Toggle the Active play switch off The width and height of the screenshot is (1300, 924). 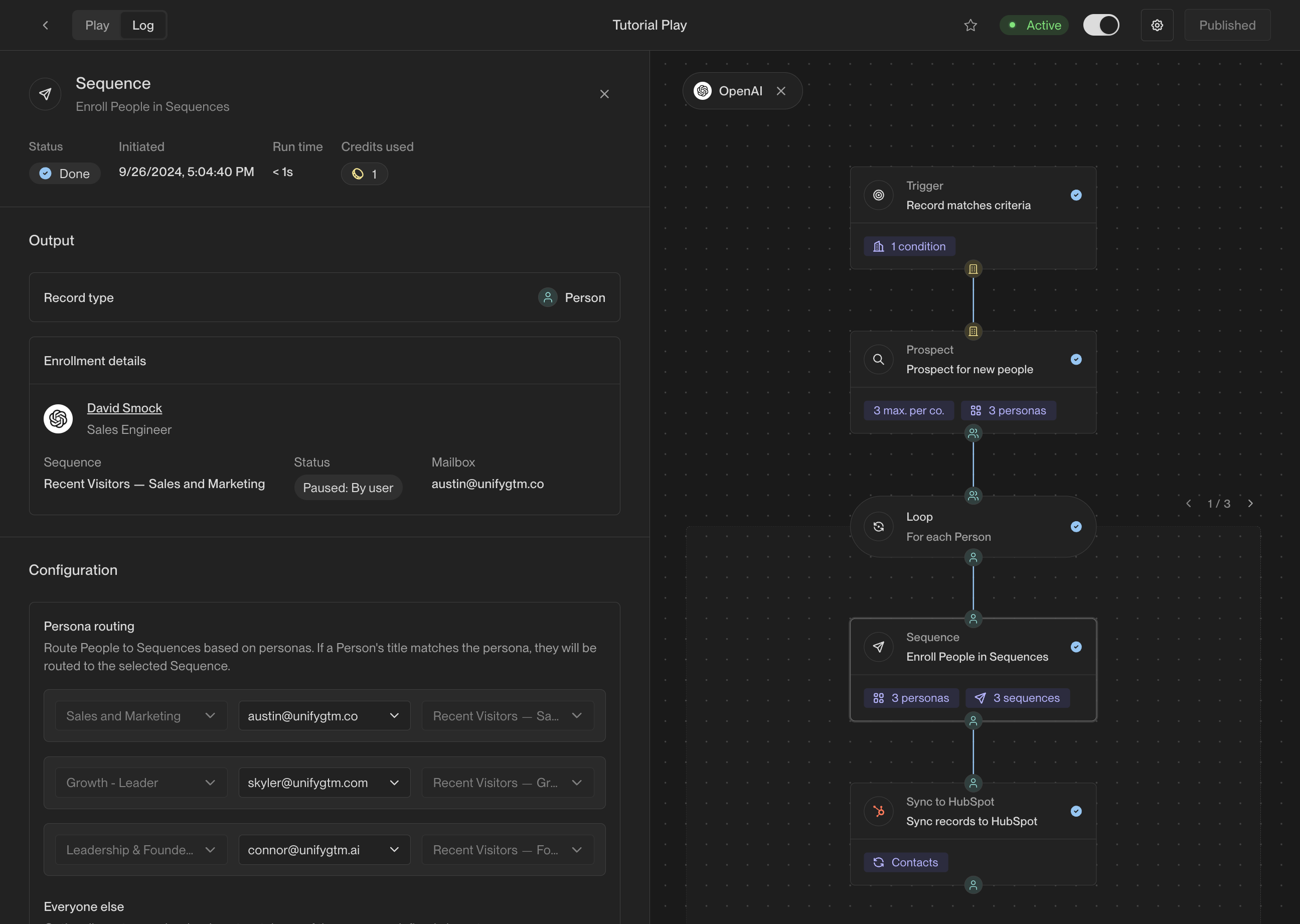(1101, 25)
